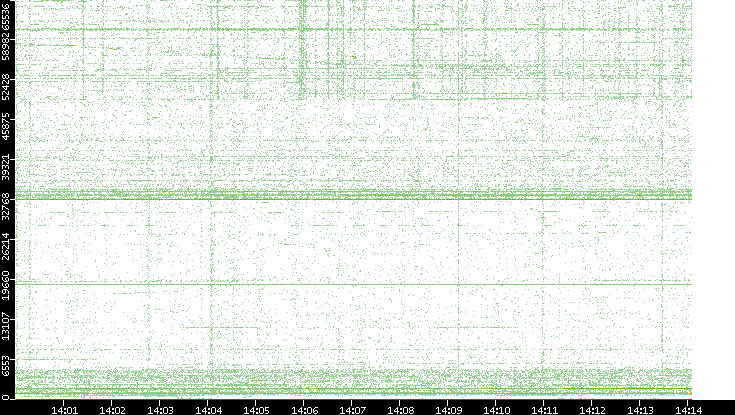
Task: Click the 14:08 time axis label
Action: point(400,411)
